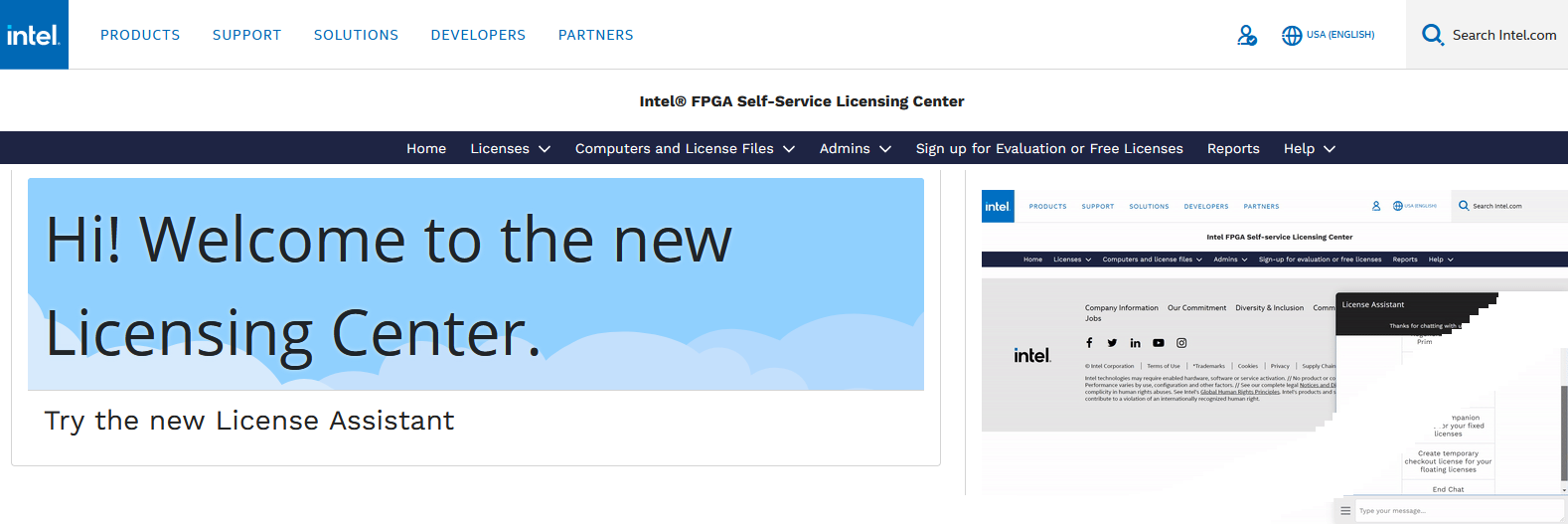
Task: Open the large DEVELOPERS menu in the top header
Action: coord(478,35)
